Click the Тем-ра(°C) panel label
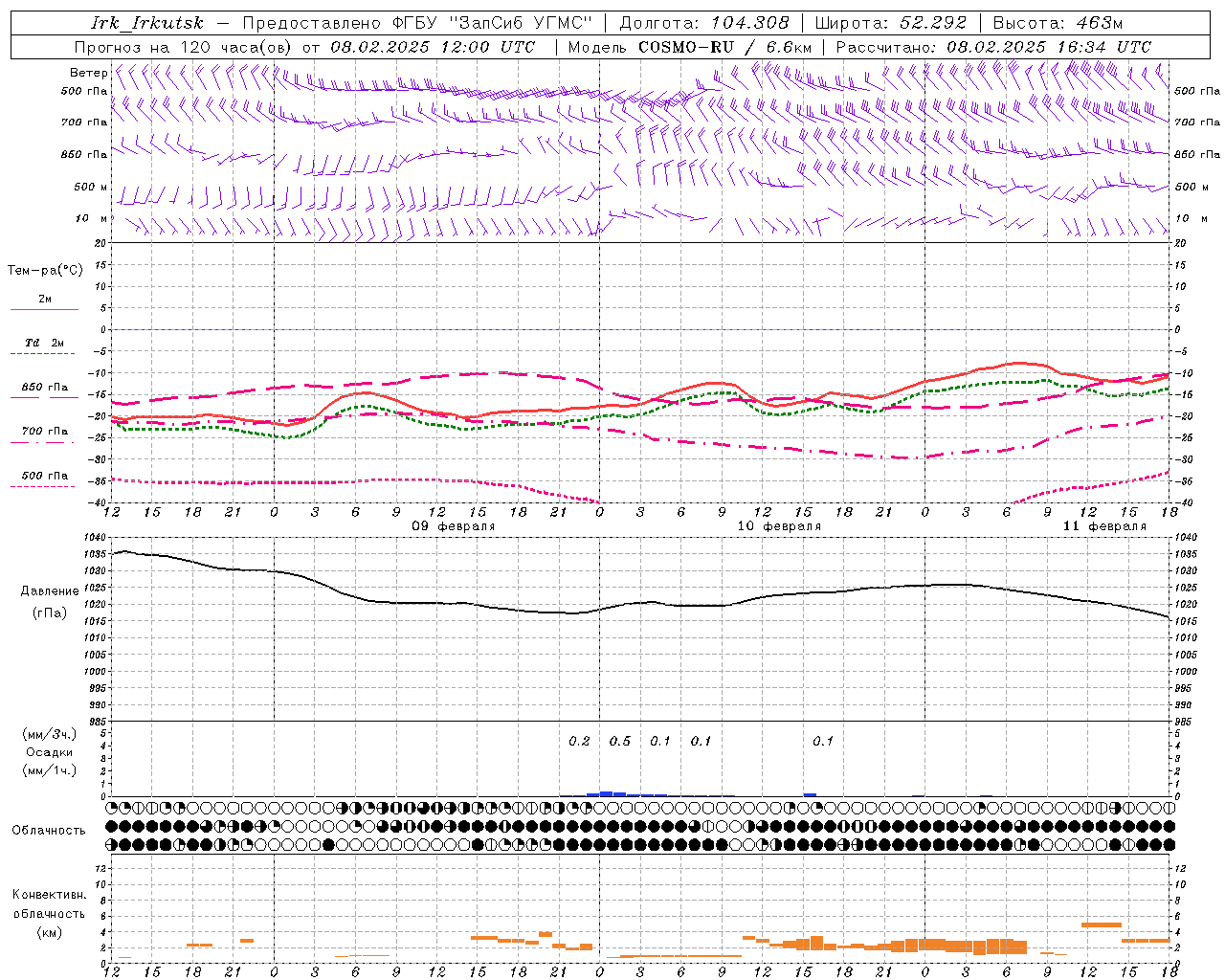1225x980 pixels. click(x=45, y=271)
